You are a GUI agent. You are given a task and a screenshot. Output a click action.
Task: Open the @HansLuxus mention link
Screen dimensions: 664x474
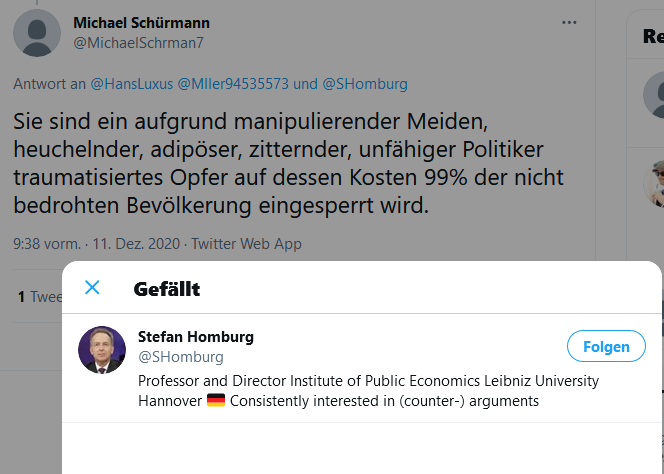[132, 84]
